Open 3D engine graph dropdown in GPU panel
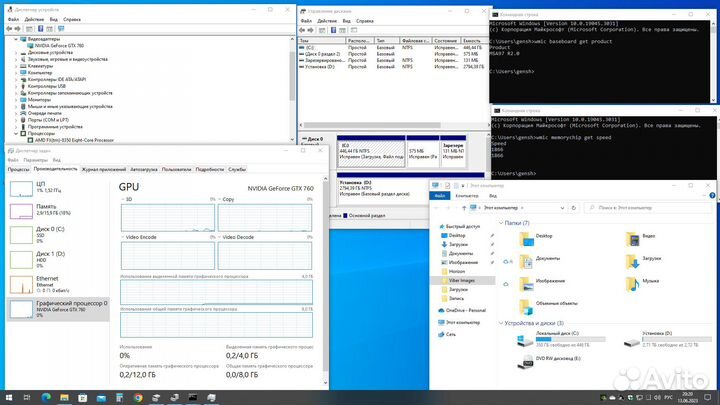The height and width of the screenshot is (405, 720). pos(123,199)
